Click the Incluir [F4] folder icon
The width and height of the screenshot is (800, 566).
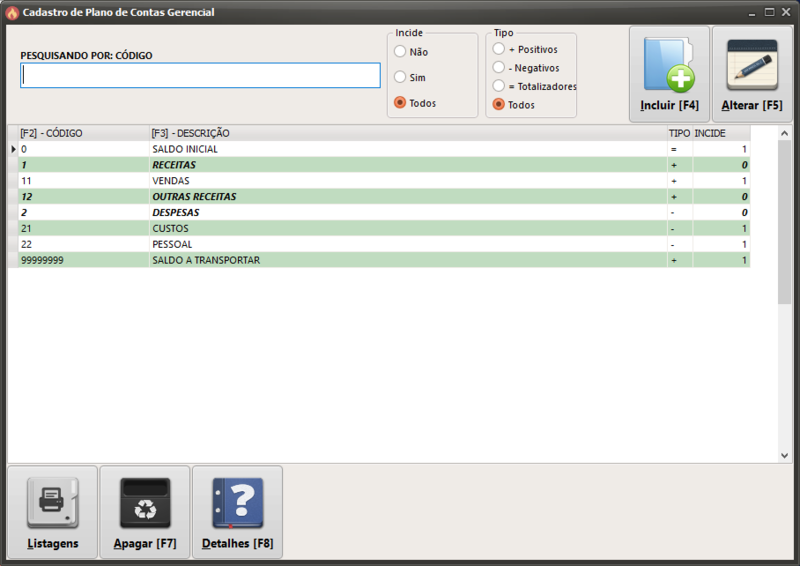click(x=669, y=65)
